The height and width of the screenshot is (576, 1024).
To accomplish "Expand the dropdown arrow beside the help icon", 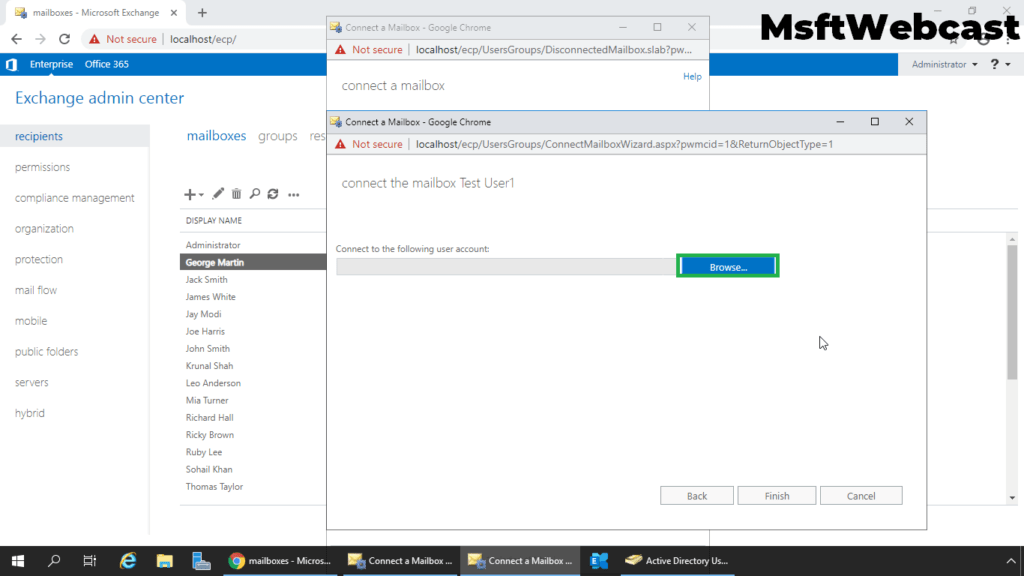I will pos(1008,64).
